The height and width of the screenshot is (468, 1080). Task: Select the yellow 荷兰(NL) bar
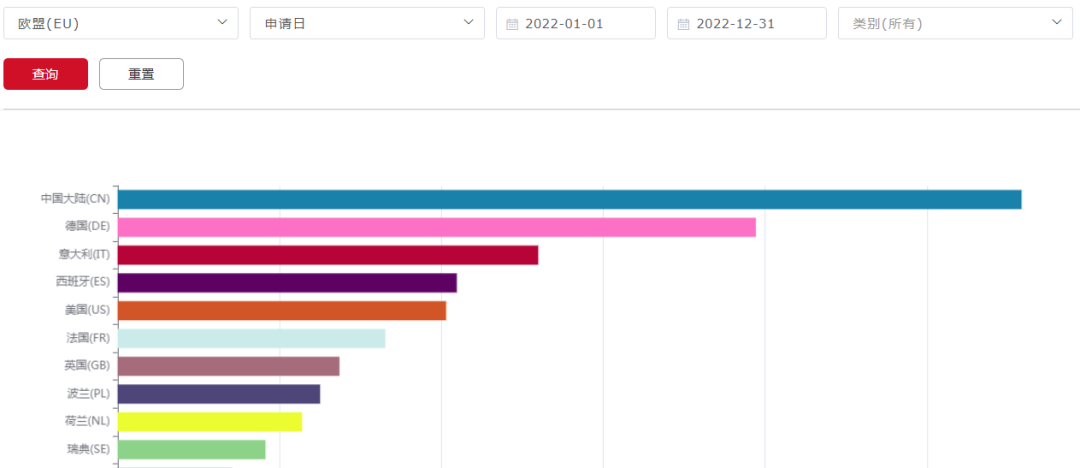[x=210, y=422]
